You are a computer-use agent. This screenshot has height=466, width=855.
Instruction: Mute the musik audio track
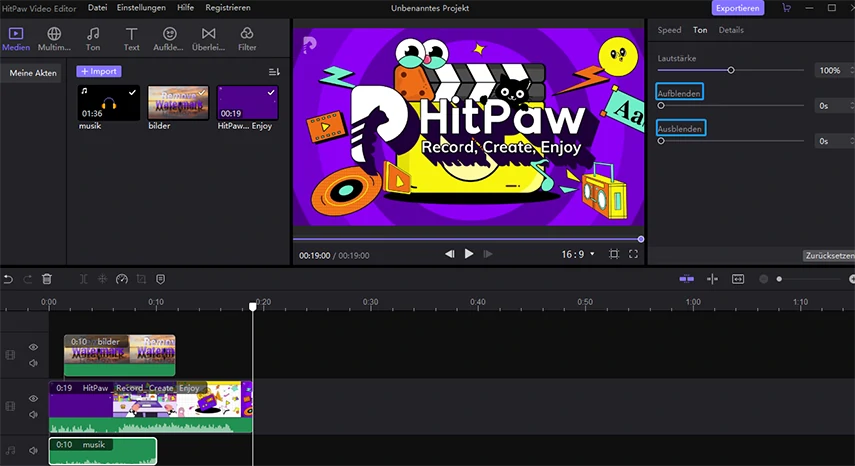[x=33, y=451]
